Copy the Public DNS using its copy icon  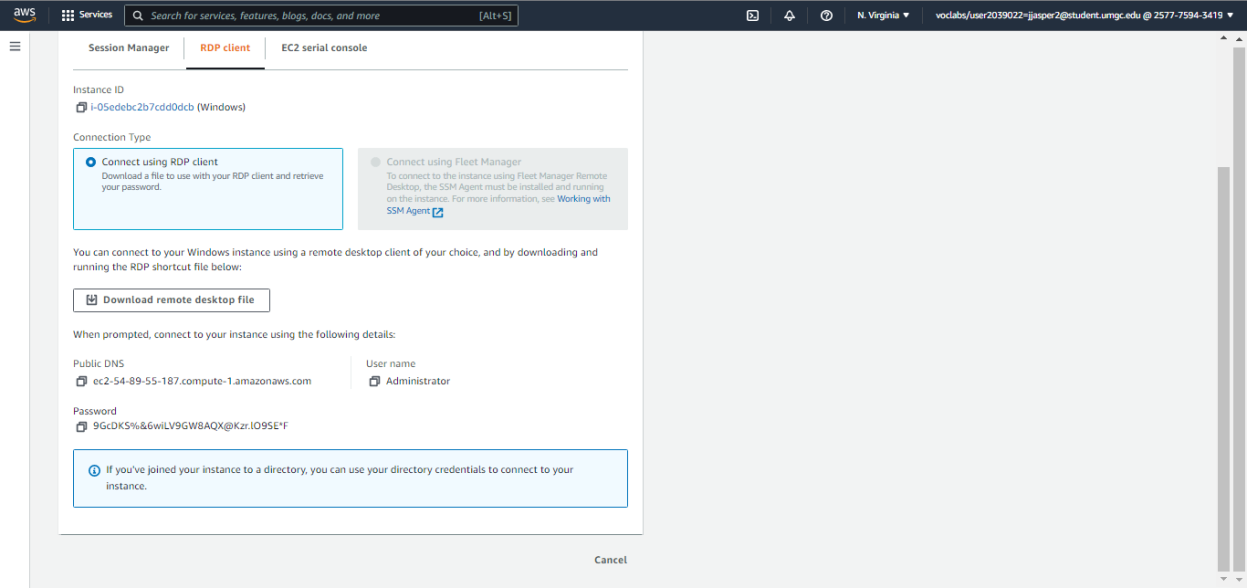tap(81, 381)
